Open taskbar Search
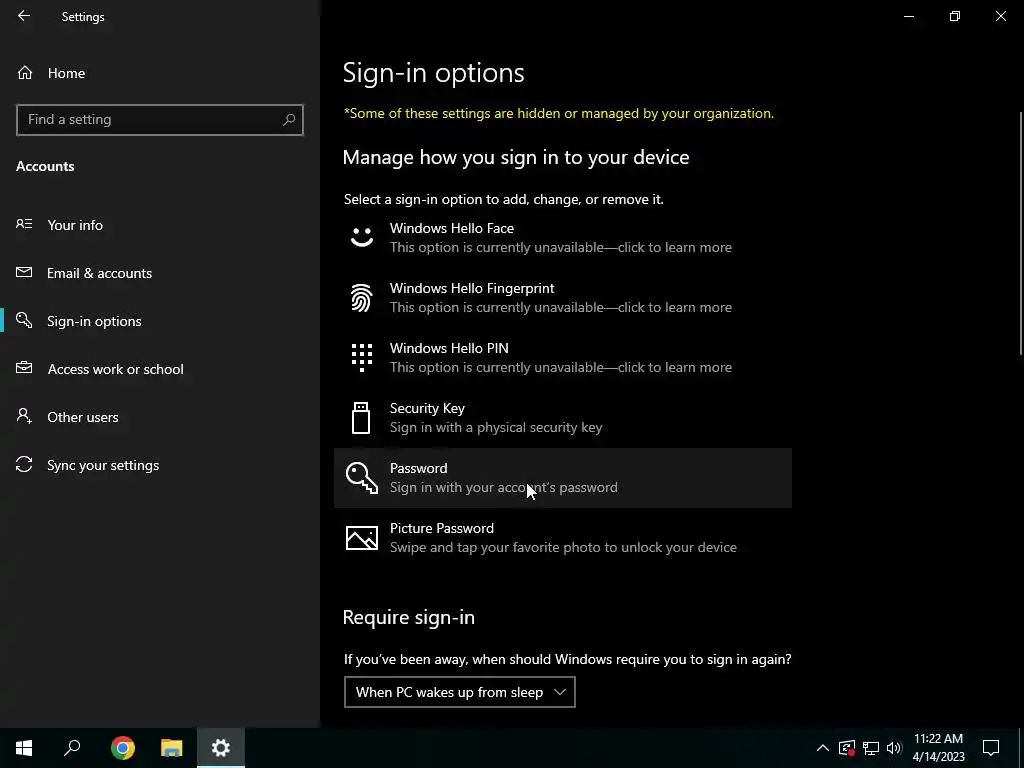 point(72,748)
